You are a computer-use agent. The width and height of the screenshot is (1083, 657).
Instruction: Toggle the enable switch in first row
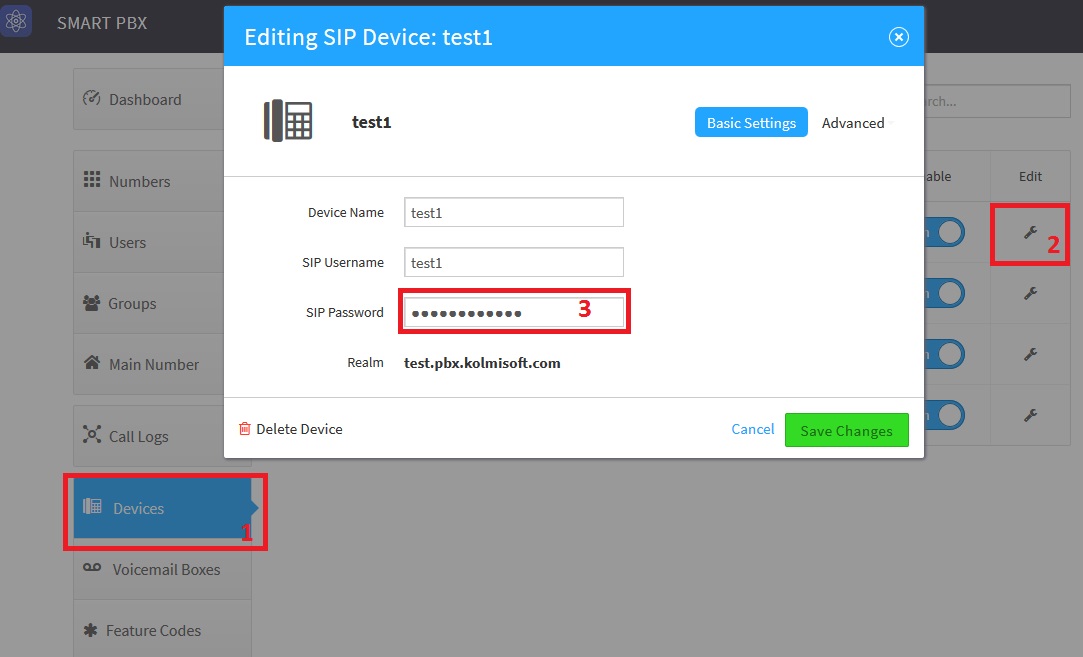click(x=944, y=233)
